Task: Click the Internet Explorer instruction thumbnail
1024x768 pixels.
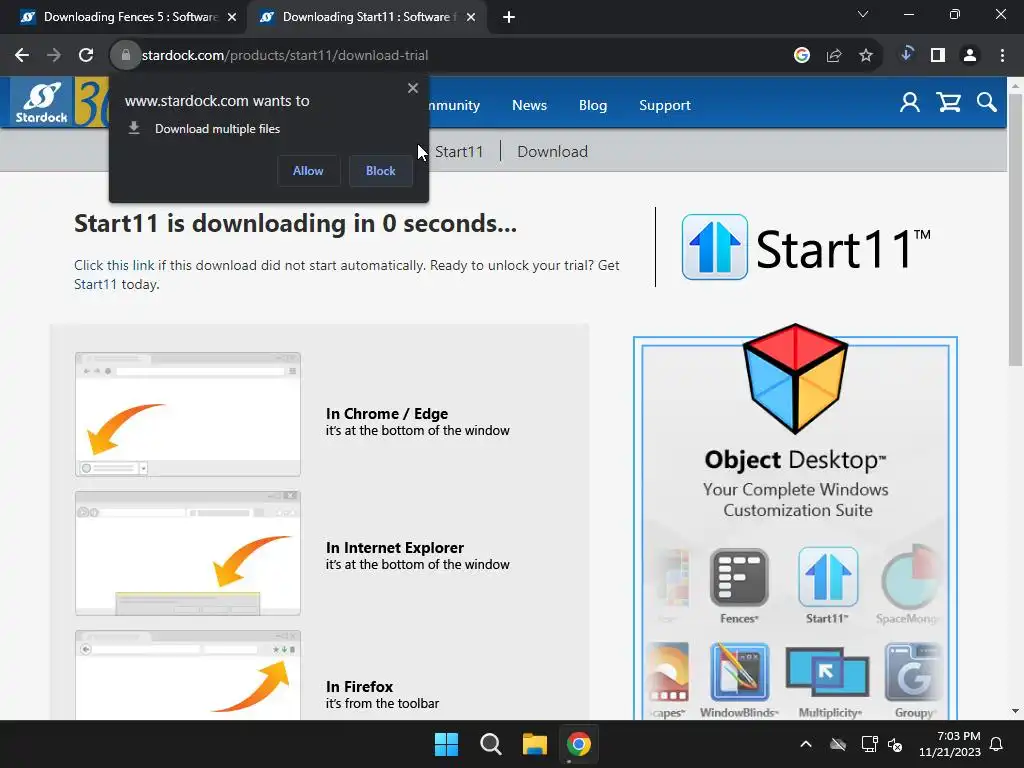Action: (188, 553)
